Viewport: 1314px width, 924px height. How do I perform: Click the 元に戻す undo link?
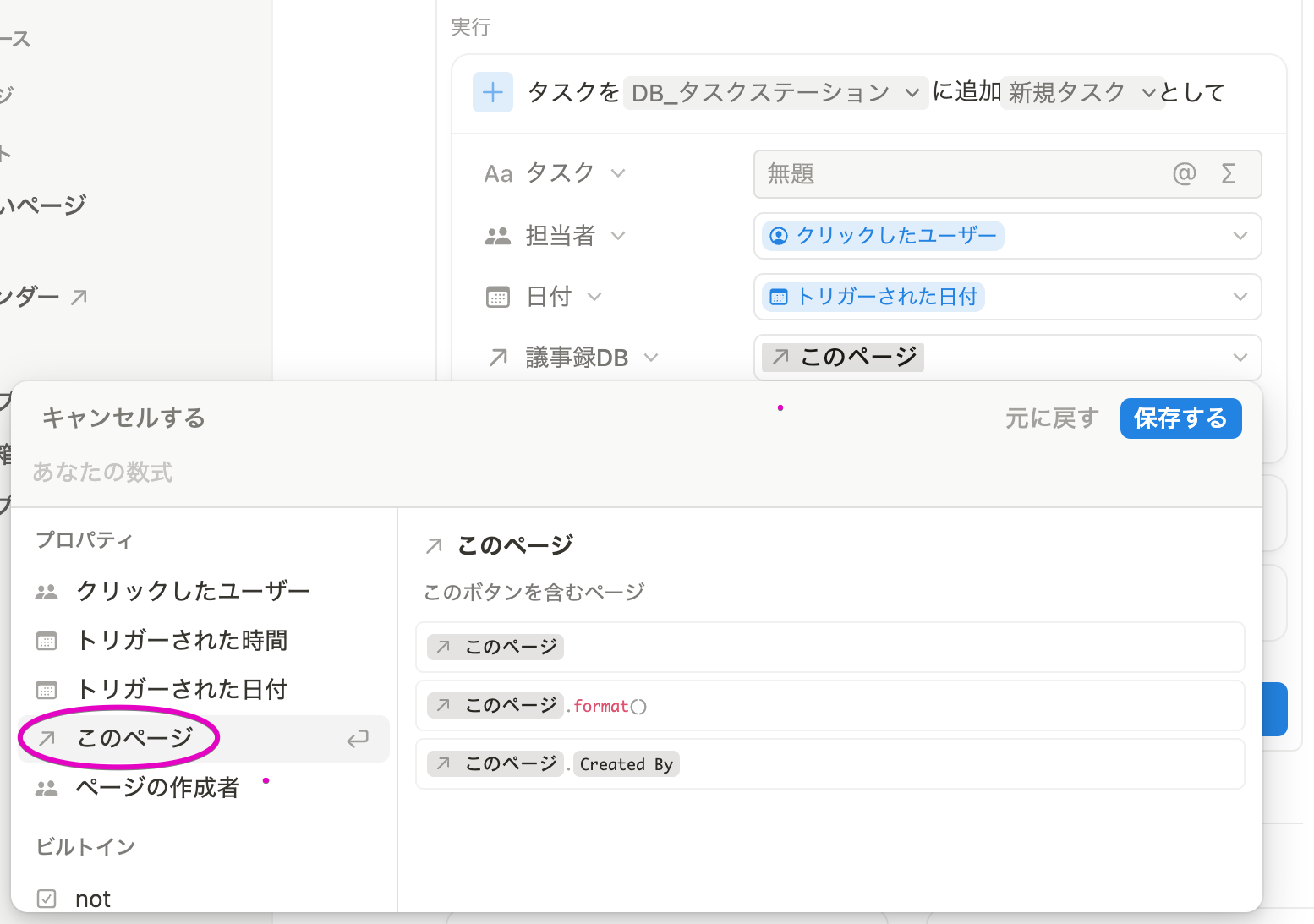click(x=1052, y=418)
